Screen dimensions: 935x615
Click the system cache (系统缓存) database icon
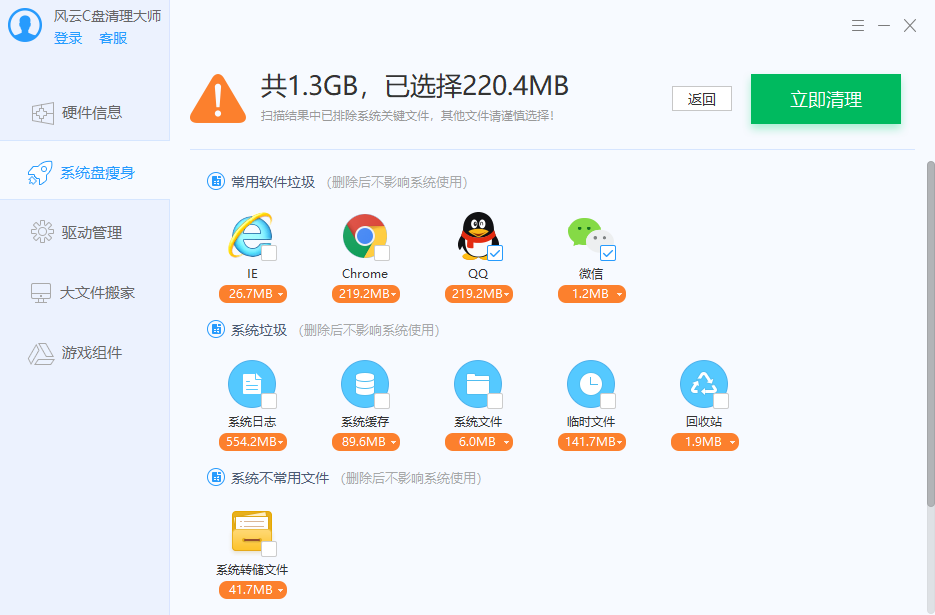[365, 384]
